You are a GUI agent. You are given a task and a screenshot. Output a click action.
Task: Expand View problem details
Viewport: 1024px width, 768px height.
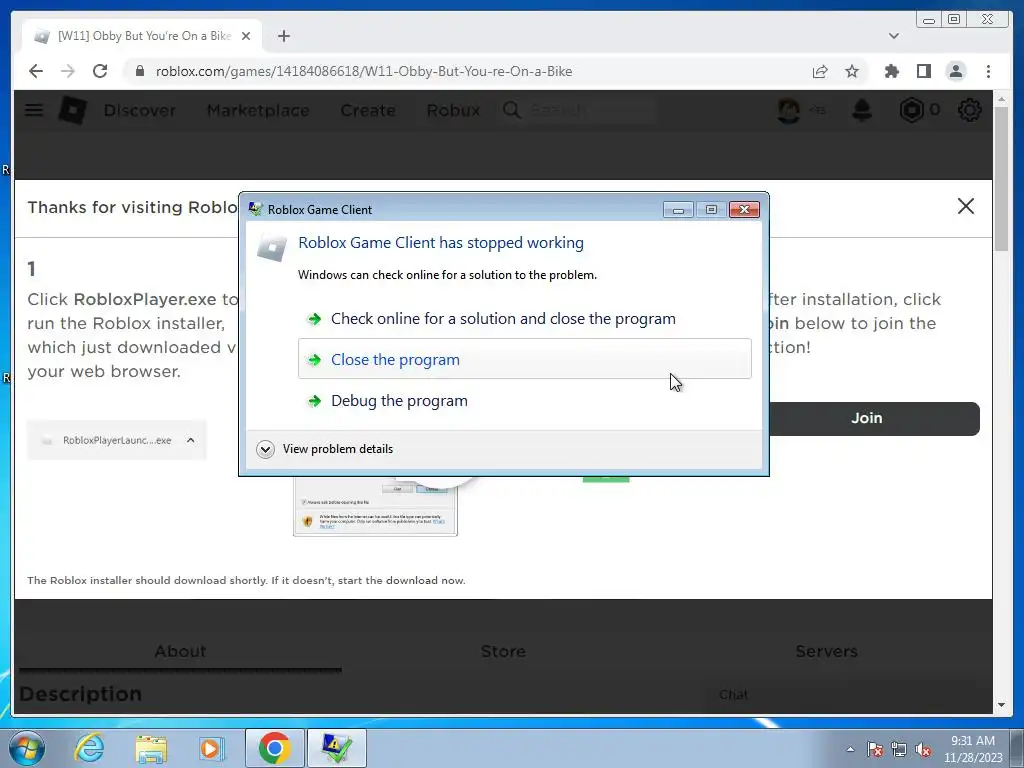(x=325, y=449)
